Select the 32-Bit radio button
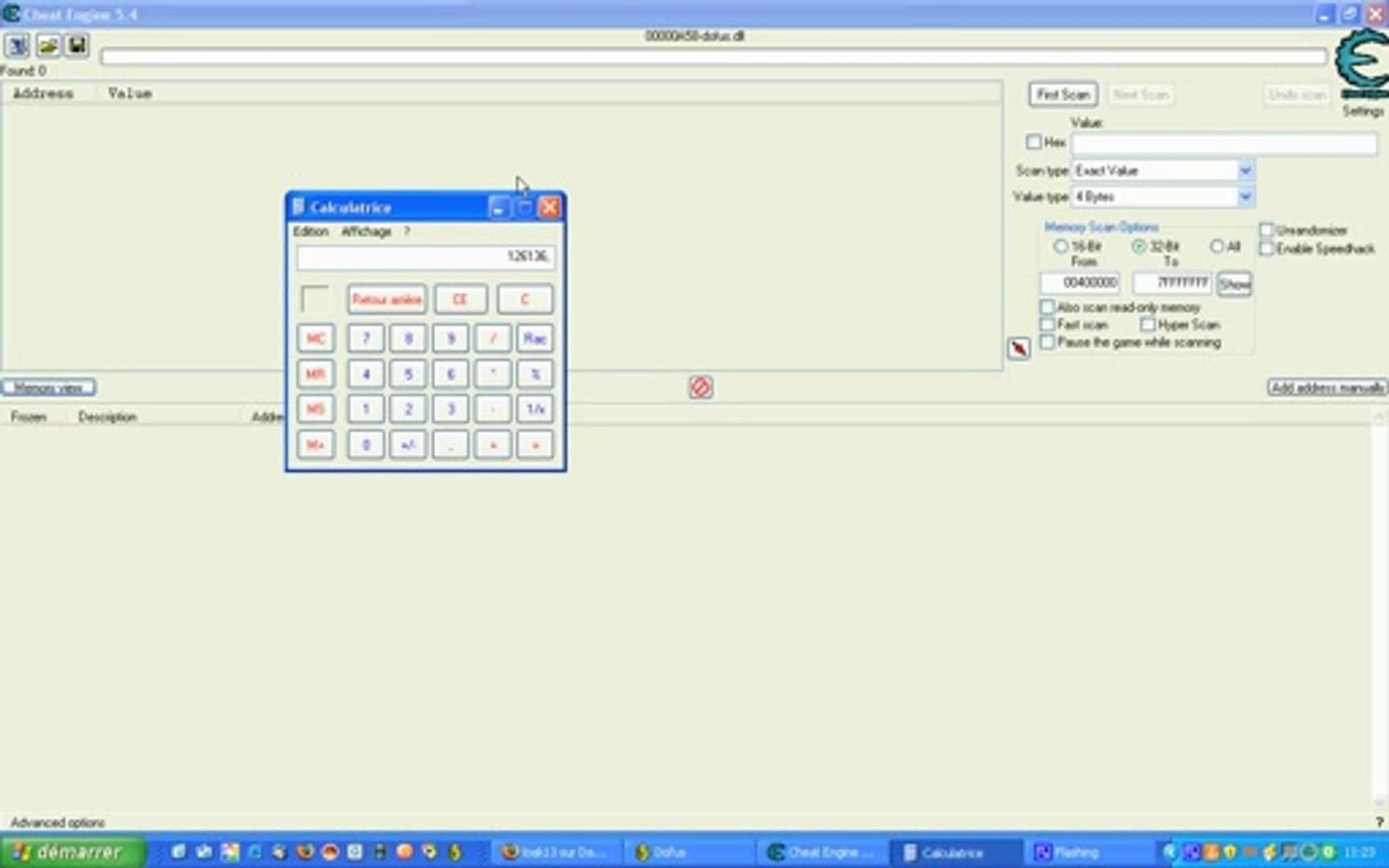This screenshot has width=1389, height=868. coord(1138,247)
